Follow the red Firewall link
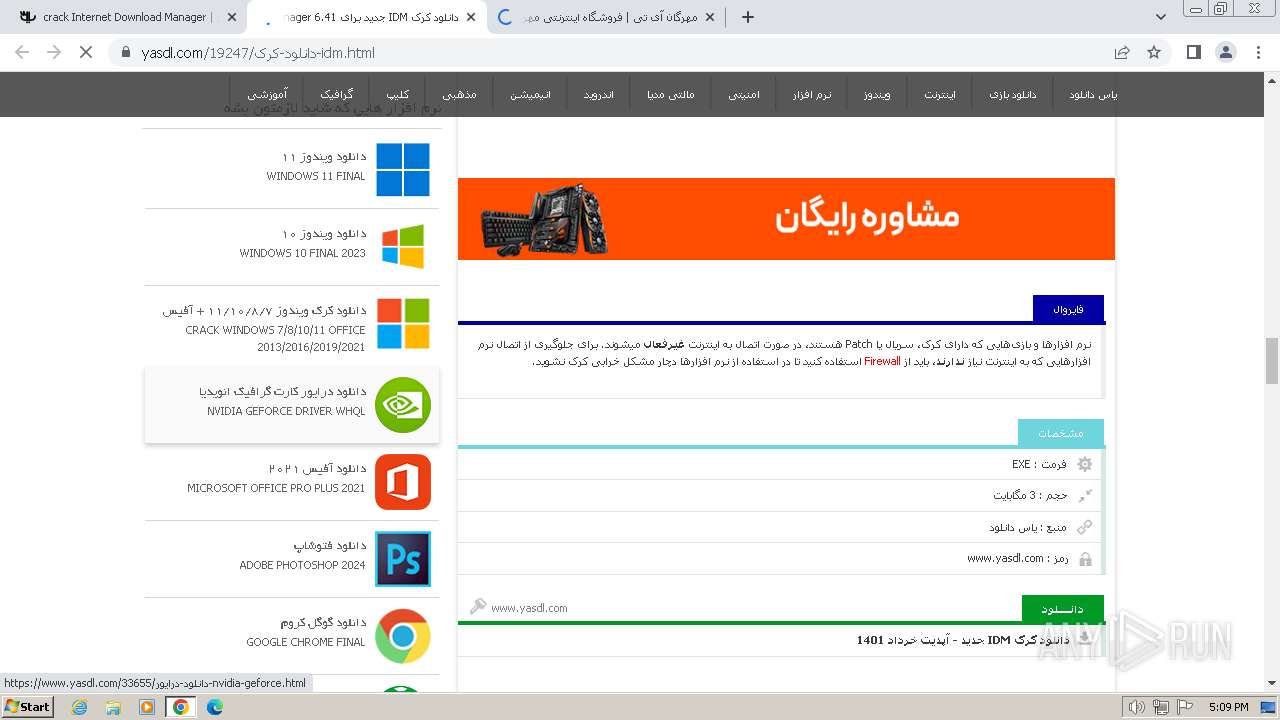The height and width of the screenshot is (720, 1280). (882, 361)
